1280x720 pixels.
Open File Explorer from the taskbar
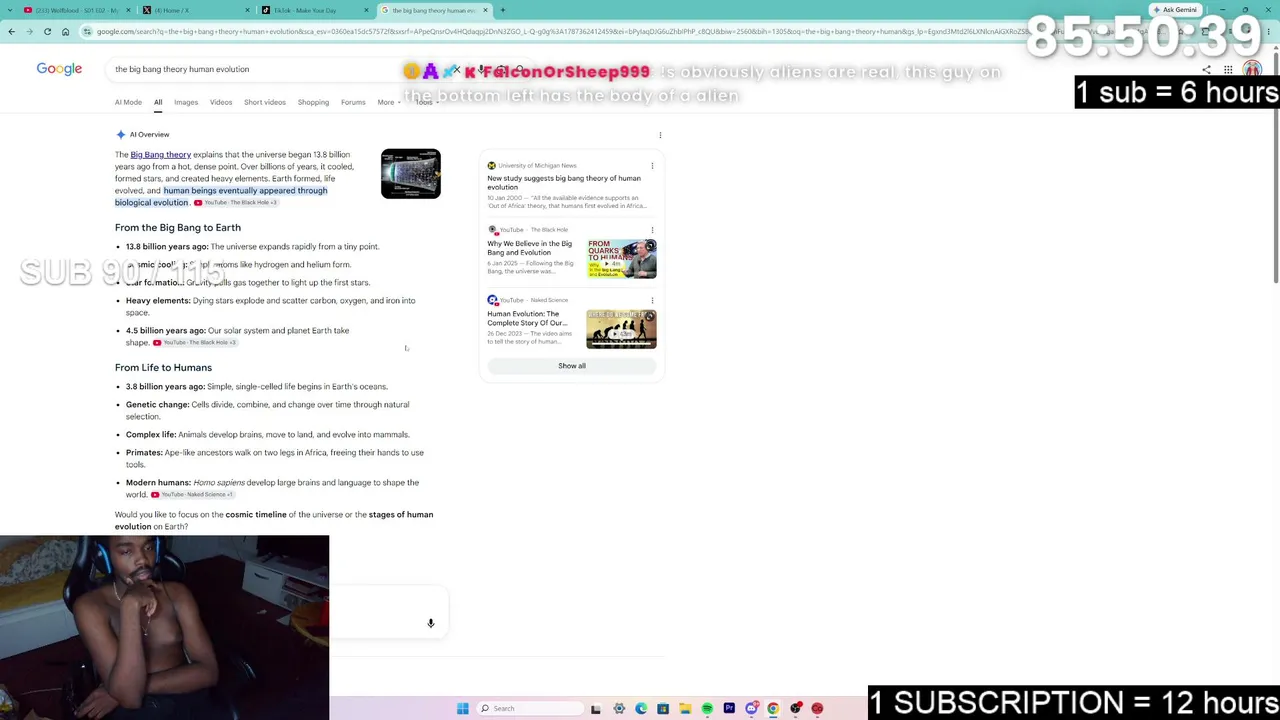point(685,709)
